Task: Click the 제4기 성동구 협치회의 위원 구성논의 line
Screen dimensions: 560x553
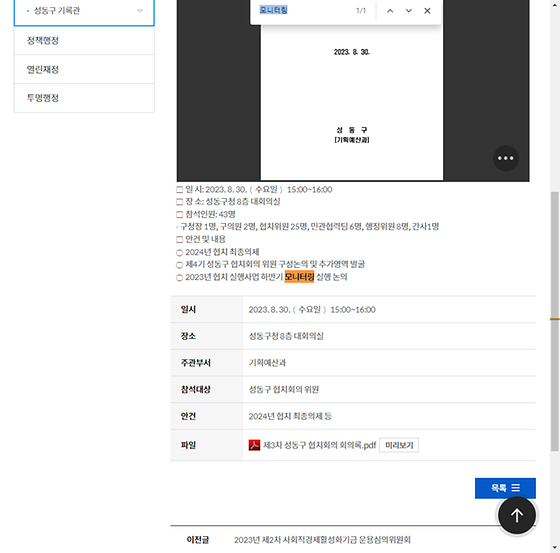Action: [271, 264]
